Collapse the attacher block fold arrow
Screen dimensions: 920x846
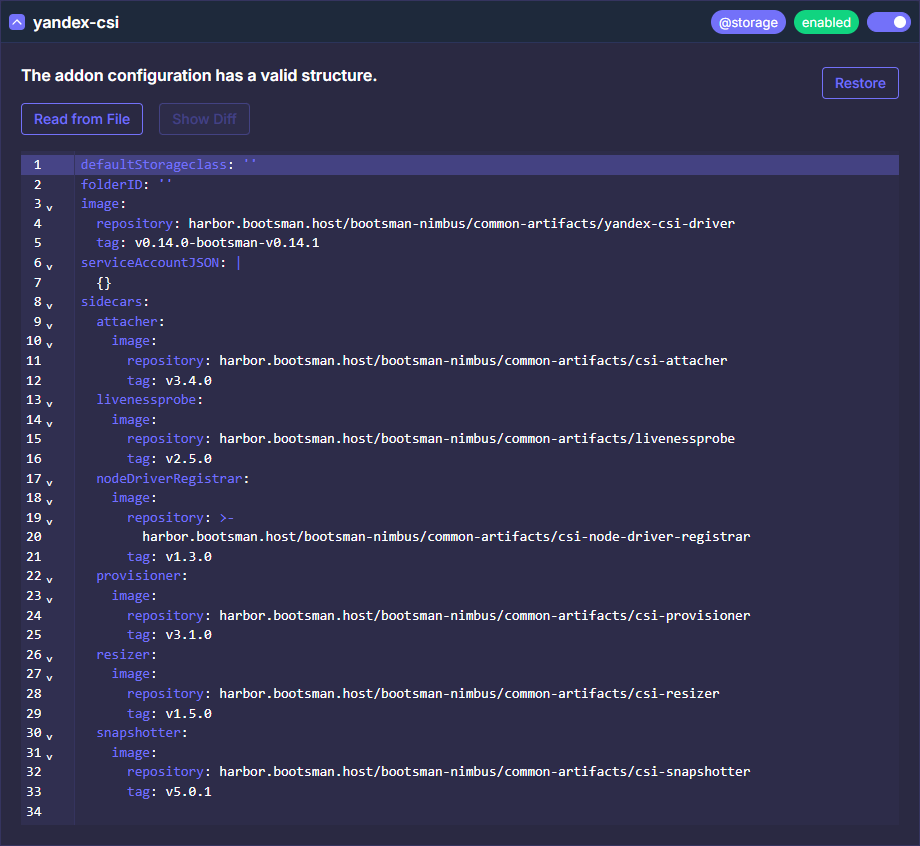click(50, 325)
